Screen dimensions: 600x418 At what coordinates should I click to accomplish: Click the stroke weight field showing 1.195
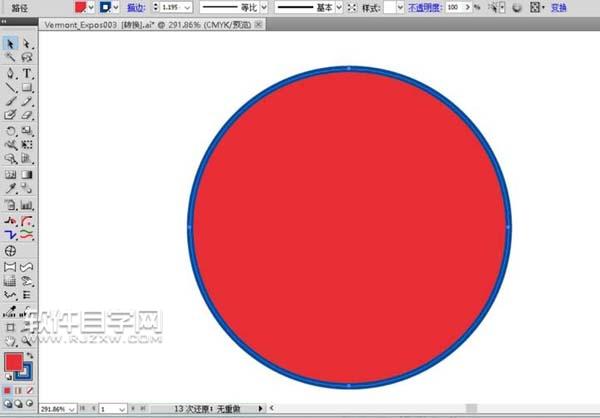(171, 7)
